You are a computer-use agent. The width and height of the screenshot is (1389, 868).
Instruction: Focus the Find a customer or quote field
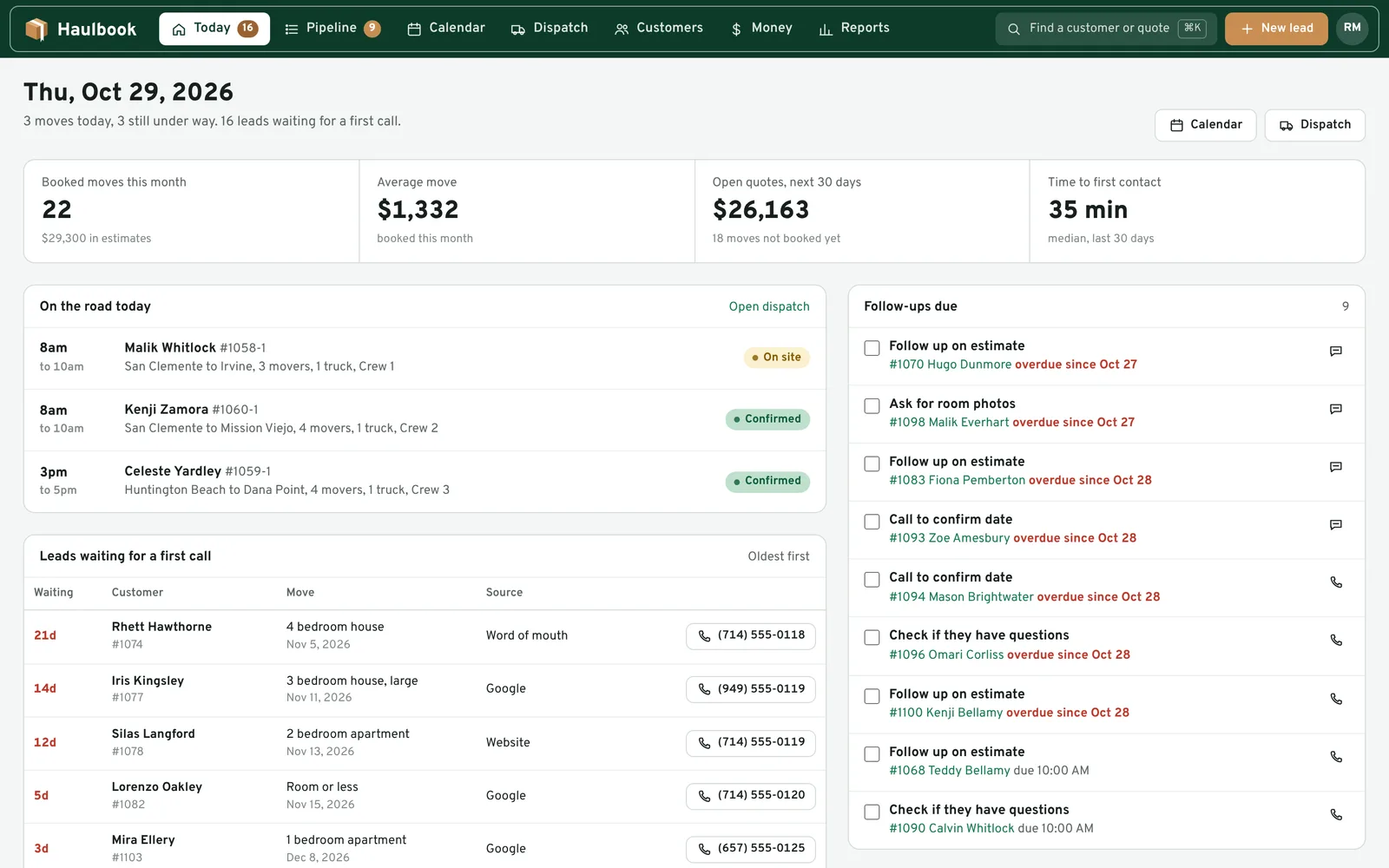coord(1106,29)
